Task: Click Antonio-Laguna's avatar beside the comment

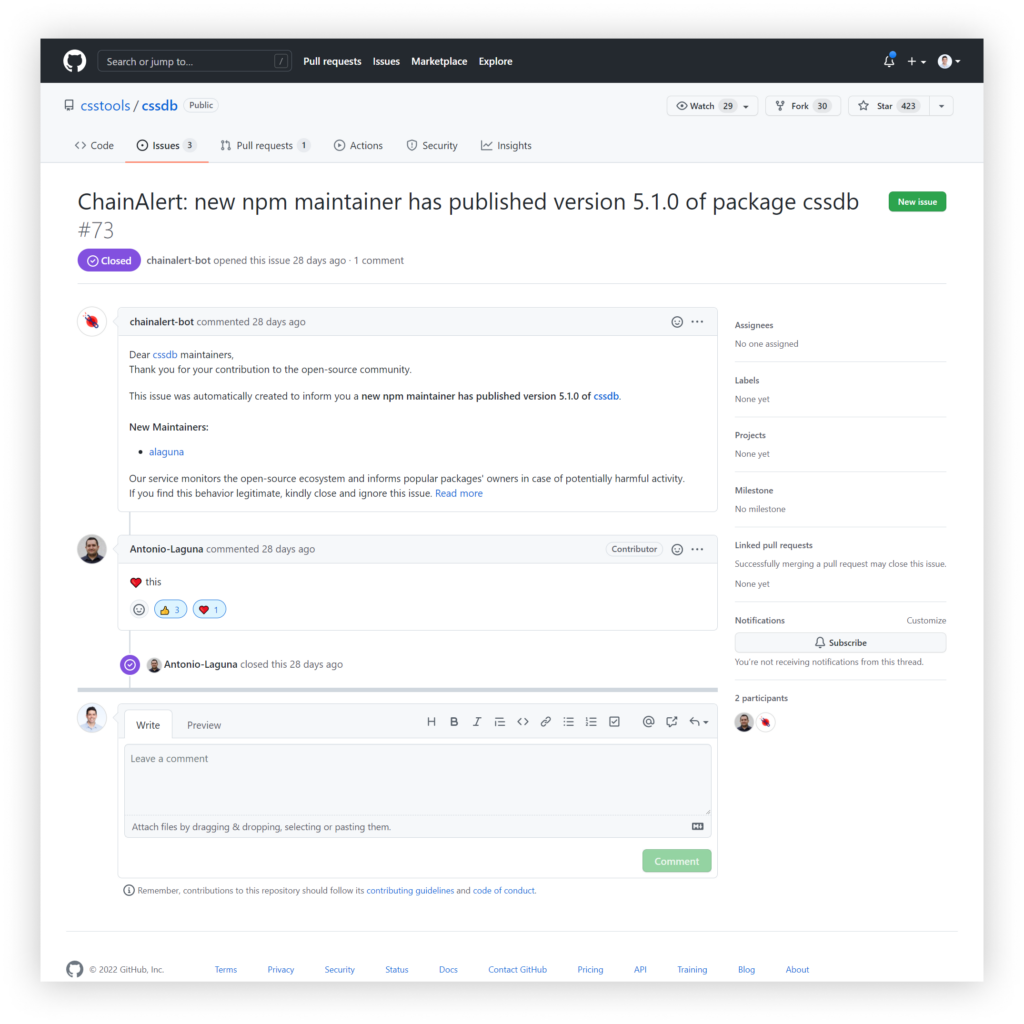Action: coord(92,549)
